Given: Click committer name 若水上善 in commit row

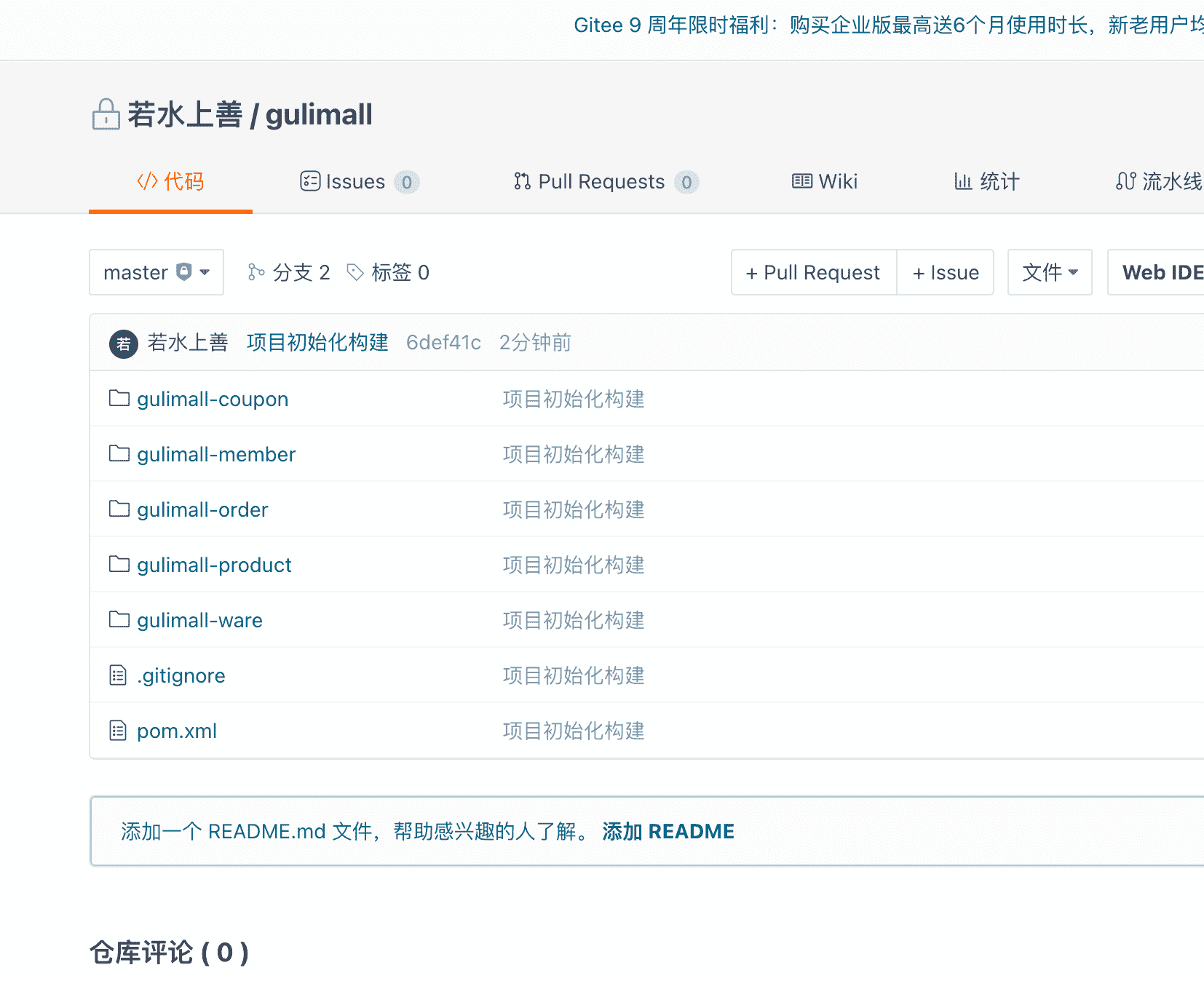Looking at the screenshot, I should [188, 343].
